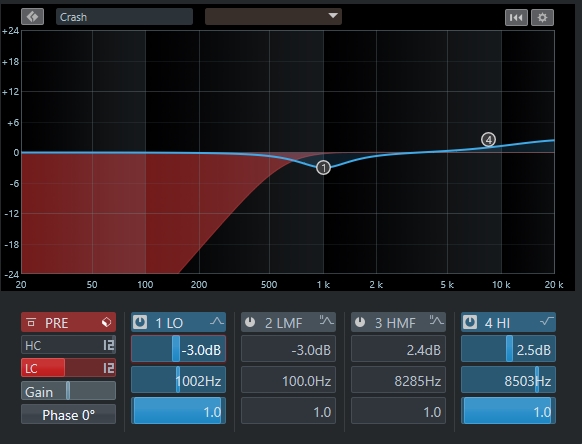Click band 3 HMF frequency 8285Hz field

pyautogui.click(x=398, y=380)
